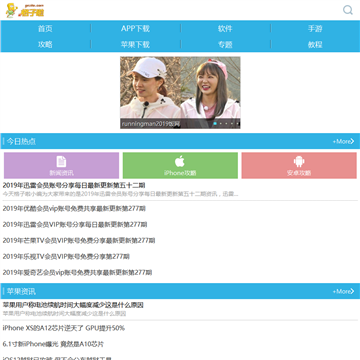Click banner caption runningman2019
The width and height of the screenshot is (360, 360).
click(x=151, y=124)
